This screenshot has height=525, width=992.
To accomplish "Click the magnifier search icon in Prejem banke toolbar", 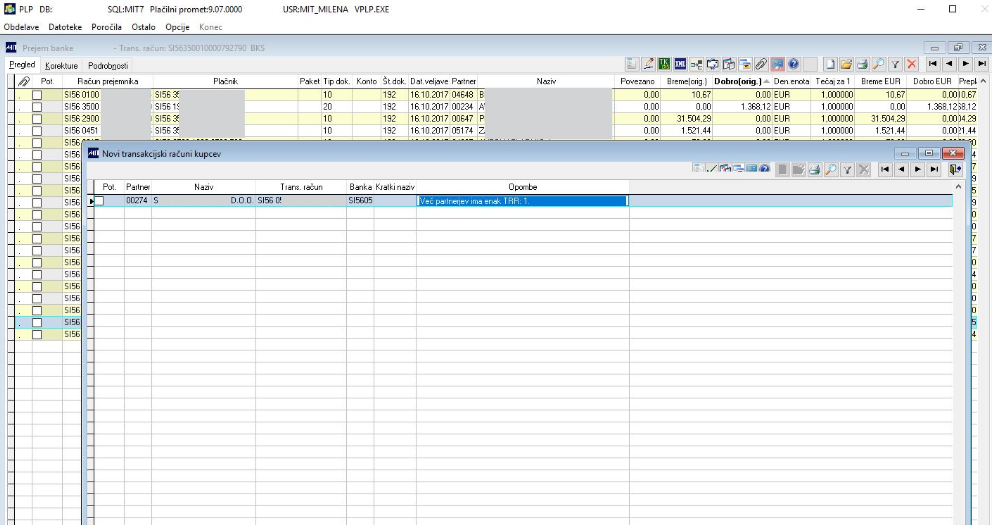I will click(x=879, y=64).
